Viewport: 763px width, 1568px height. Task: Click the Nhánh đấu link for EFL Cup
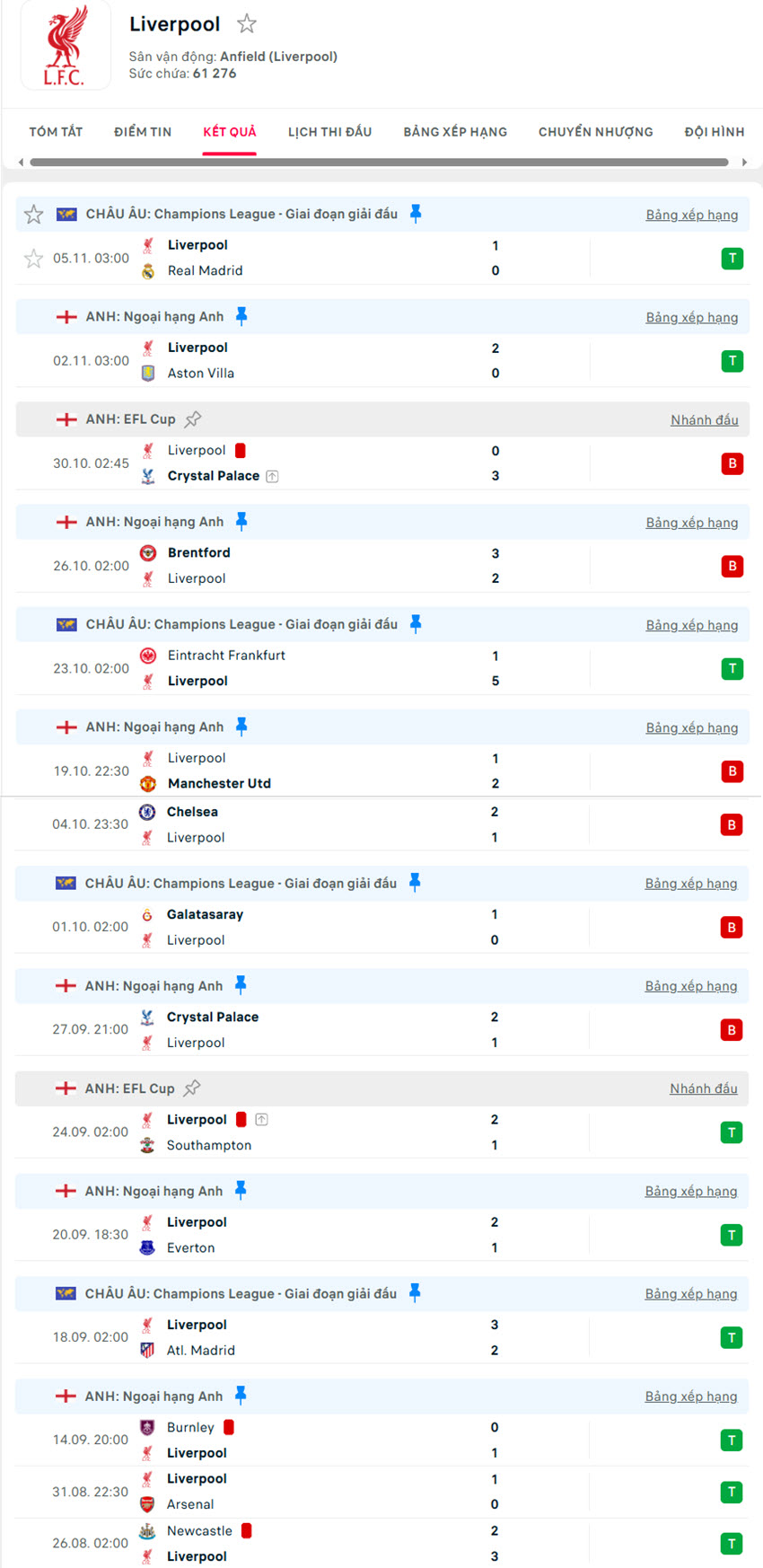coord(705,418)
